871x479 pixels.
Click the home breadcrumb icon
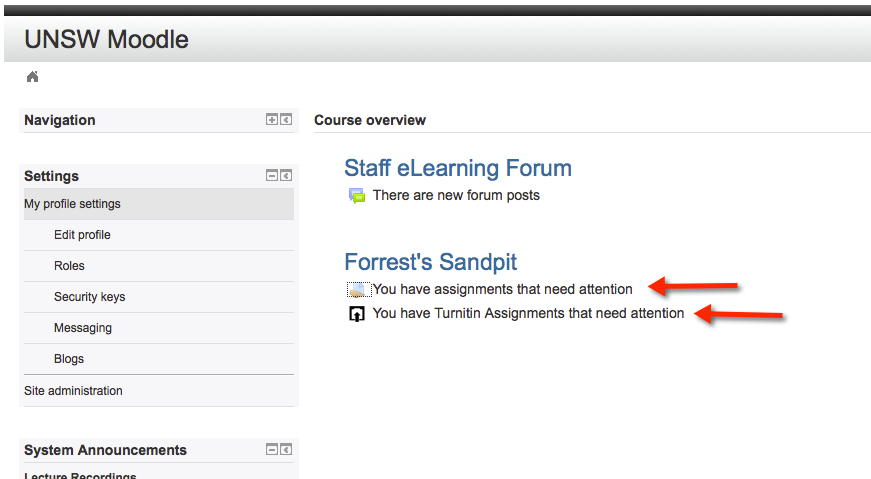[x=33, y=77]
